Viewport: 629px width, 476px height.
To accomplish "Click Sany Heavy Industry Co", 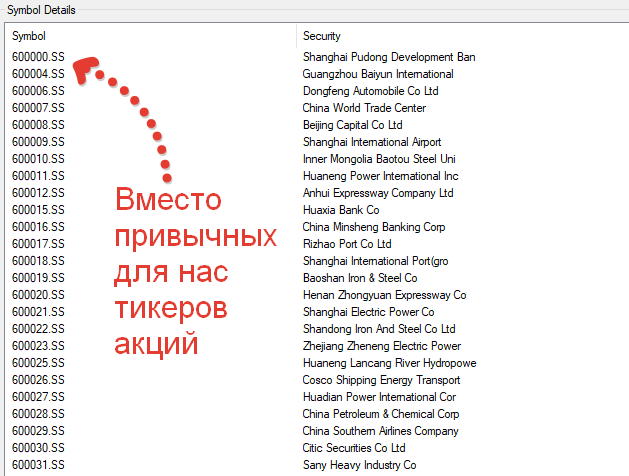I will (359, 465).
